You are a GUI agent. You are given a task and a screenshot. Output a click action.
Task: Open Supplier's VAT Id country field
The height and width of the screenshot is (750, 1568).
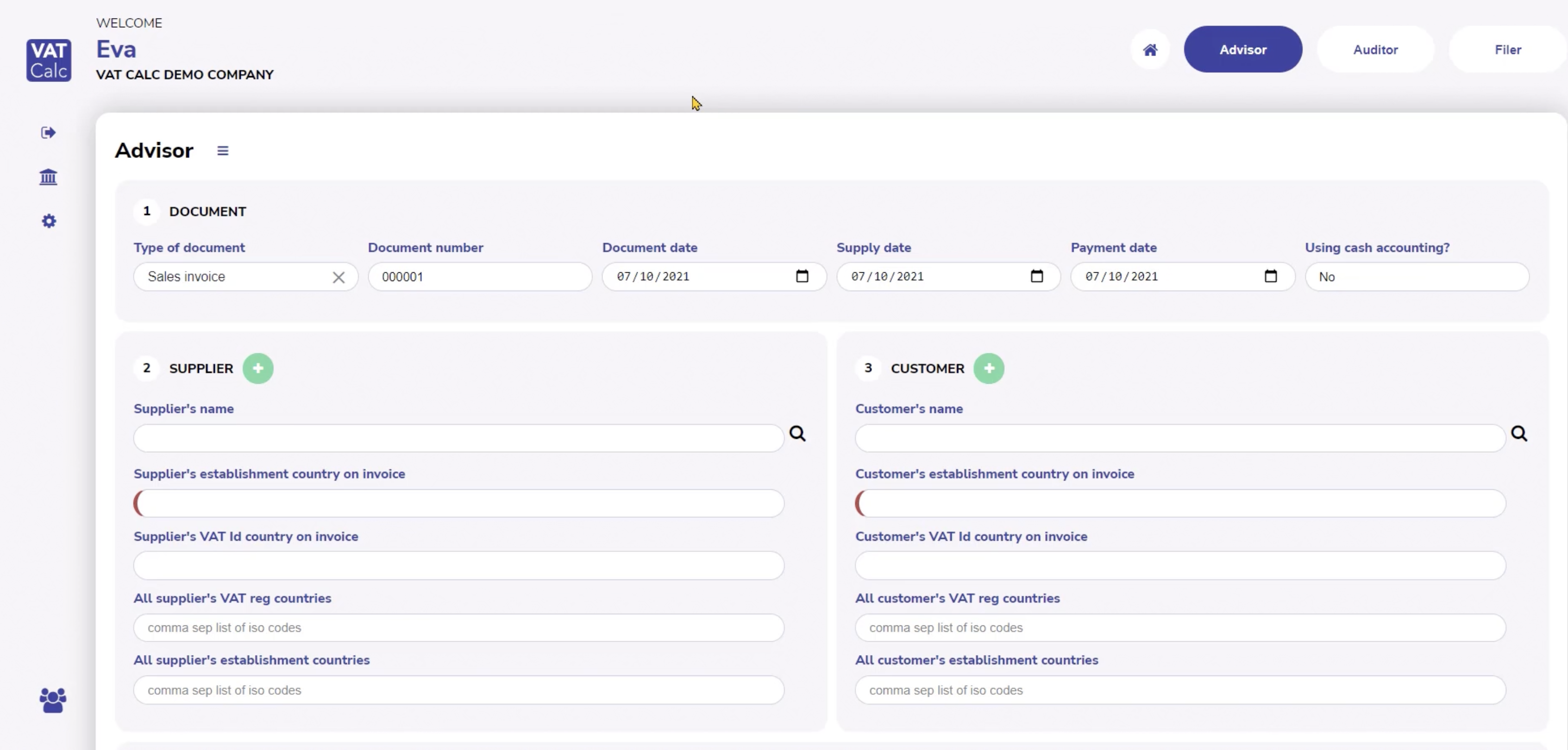coord(459,566)
